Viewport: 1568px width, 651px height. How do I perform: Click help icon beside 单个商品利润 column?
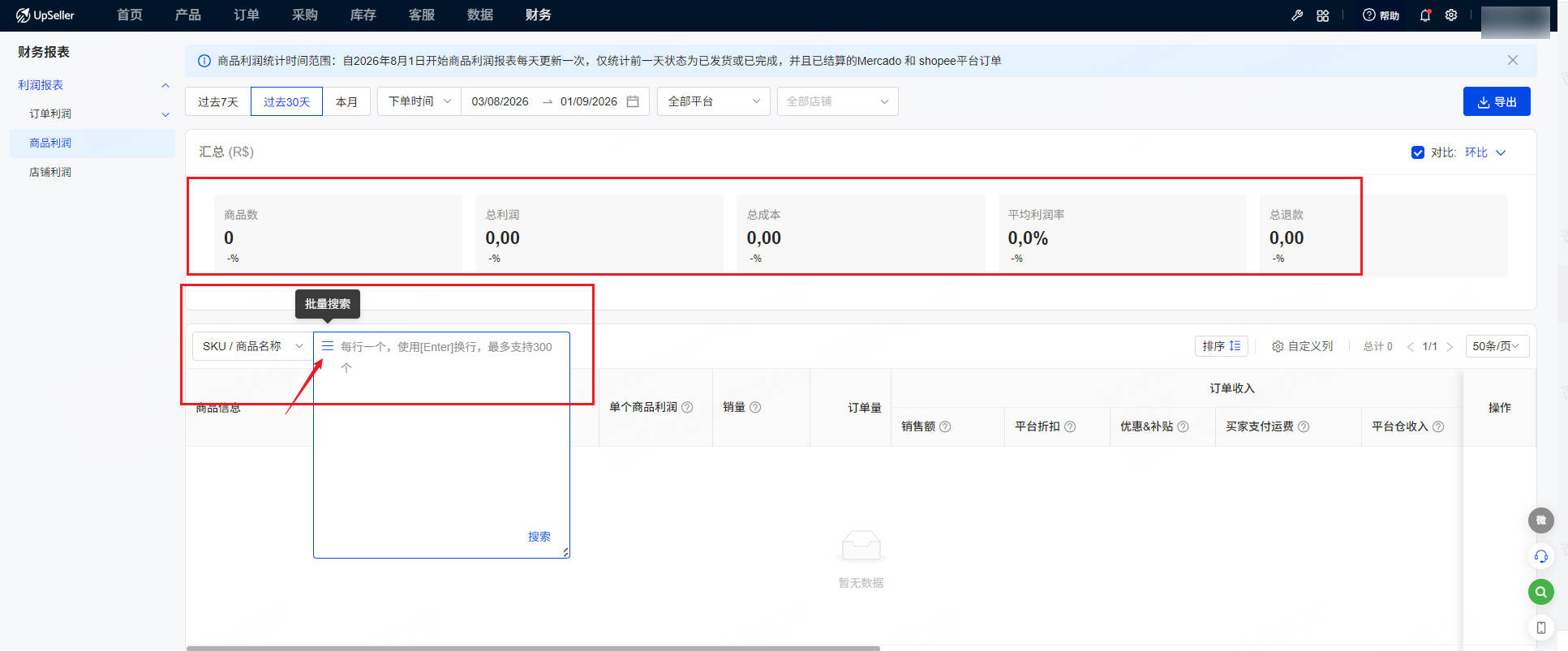coord(687,407)
